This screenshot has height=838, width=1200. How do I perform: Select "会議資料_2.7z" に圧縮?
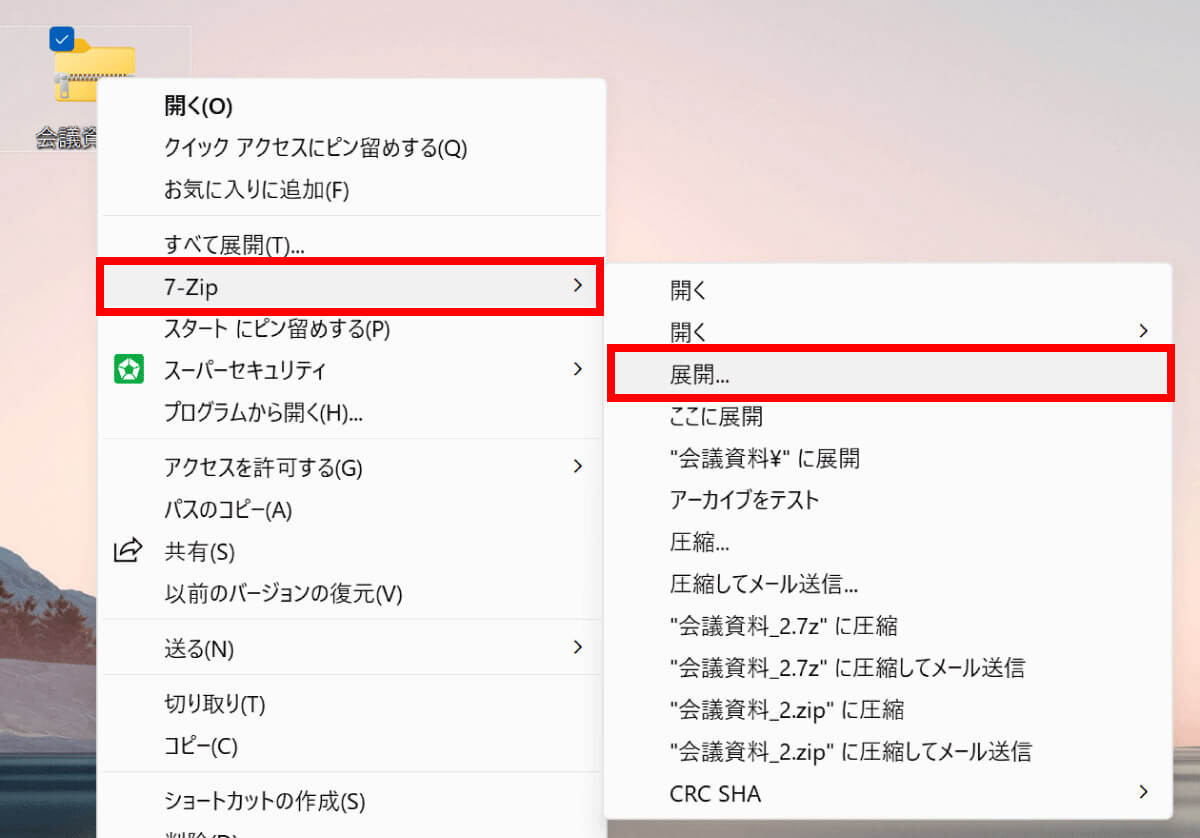coord(889,626)
